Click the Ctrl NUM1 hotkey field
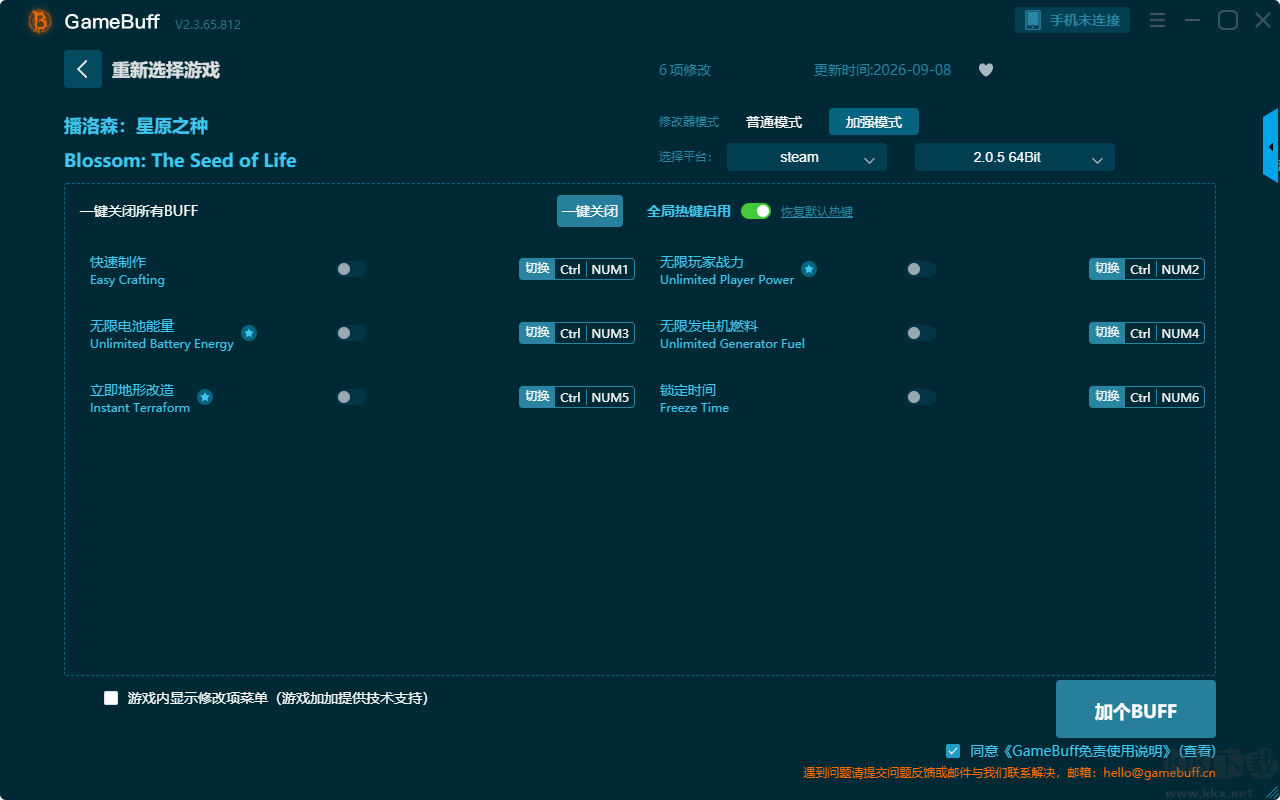 [x=595, y=269]
